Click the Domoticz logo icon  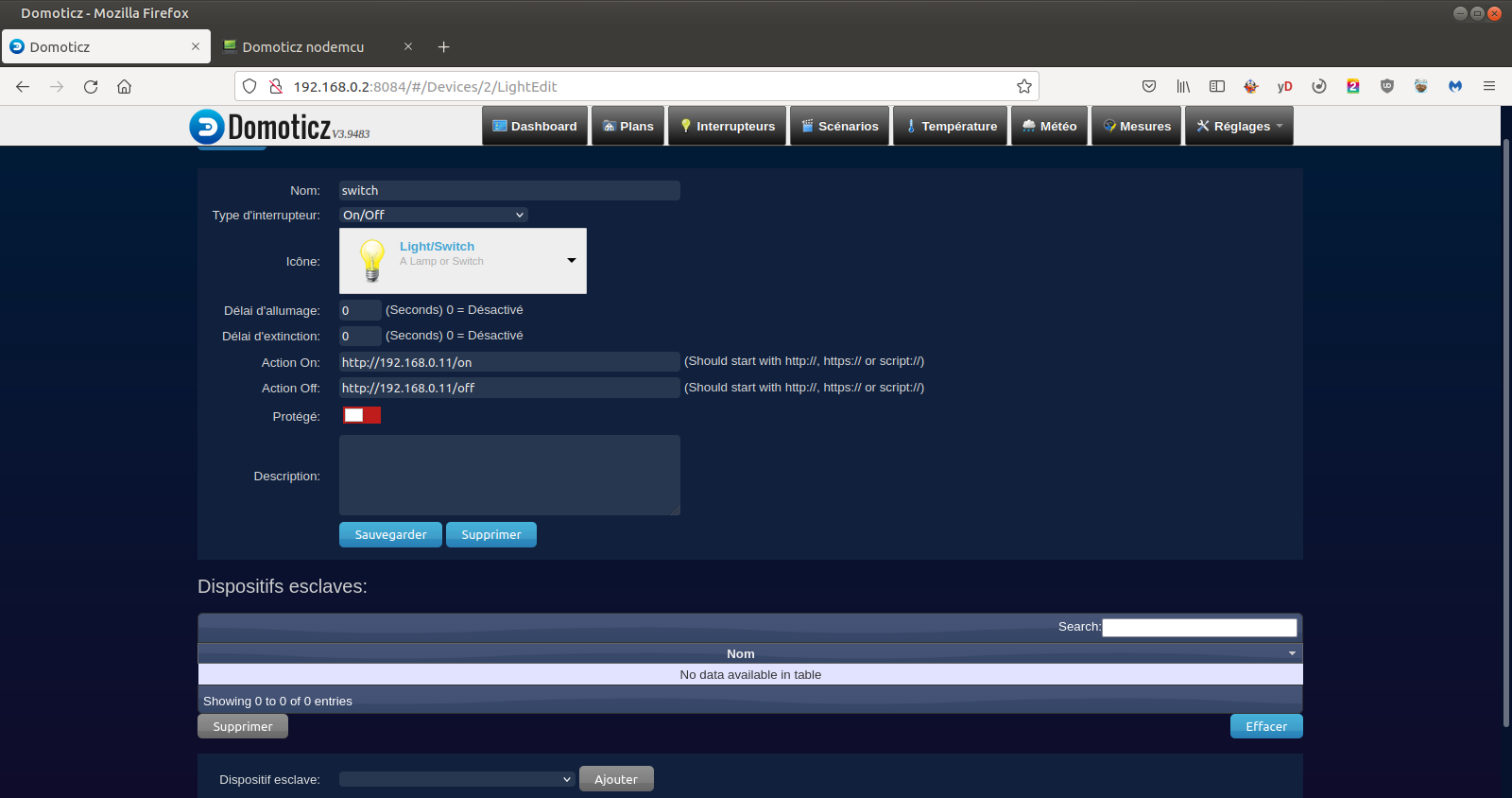click(x=207, y=127)
